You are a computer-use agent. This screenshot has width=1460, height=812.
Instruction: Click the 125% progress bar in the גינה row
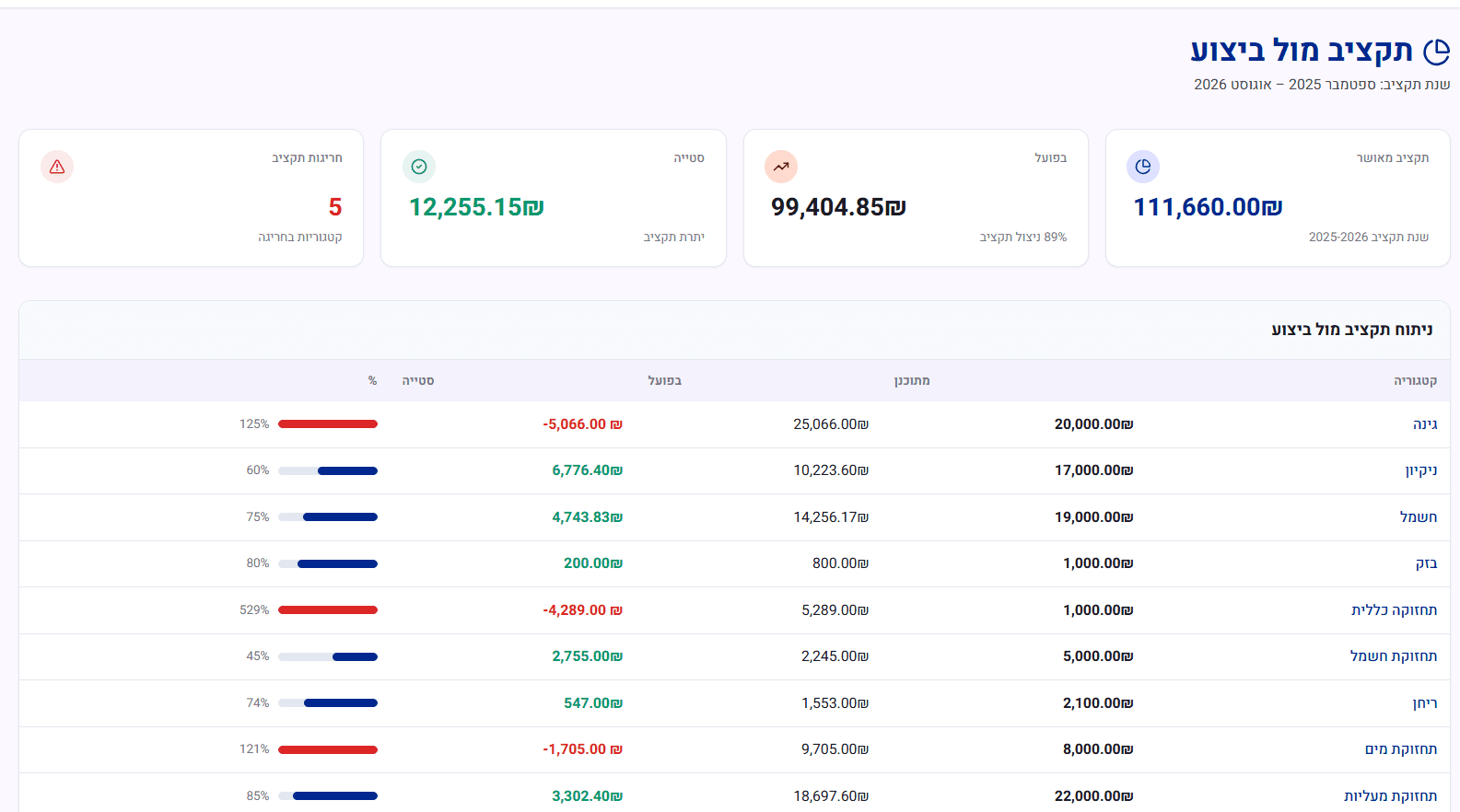328,424
